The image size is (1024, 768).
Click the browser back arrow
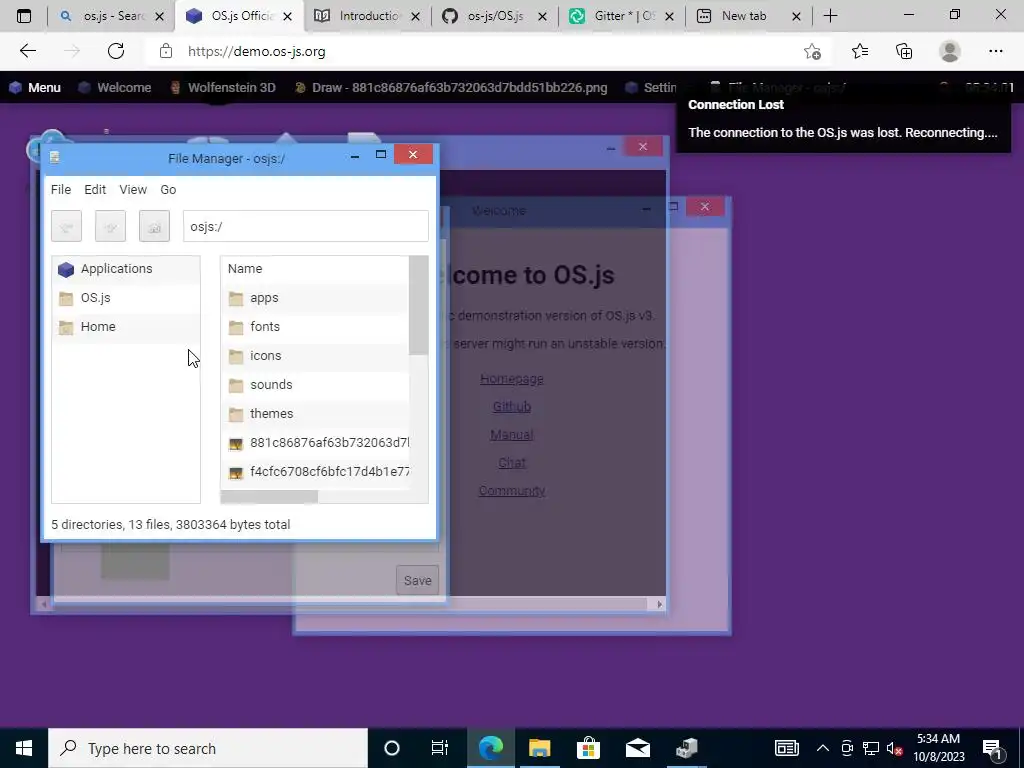click(28, 52)
